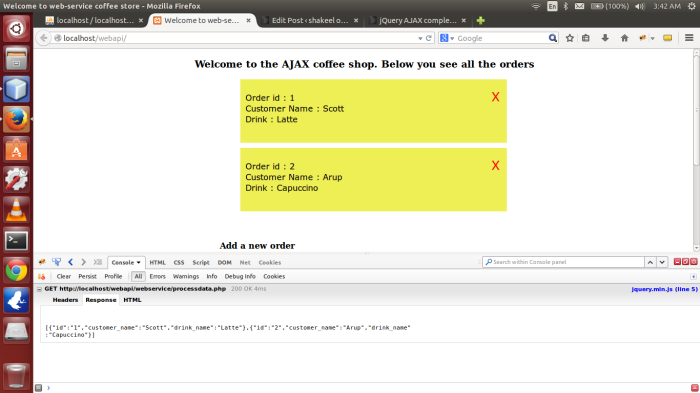Screen dimensions: 700x393
Task: Bookmark this page with star icon
Action: click(x=570, y=38)
